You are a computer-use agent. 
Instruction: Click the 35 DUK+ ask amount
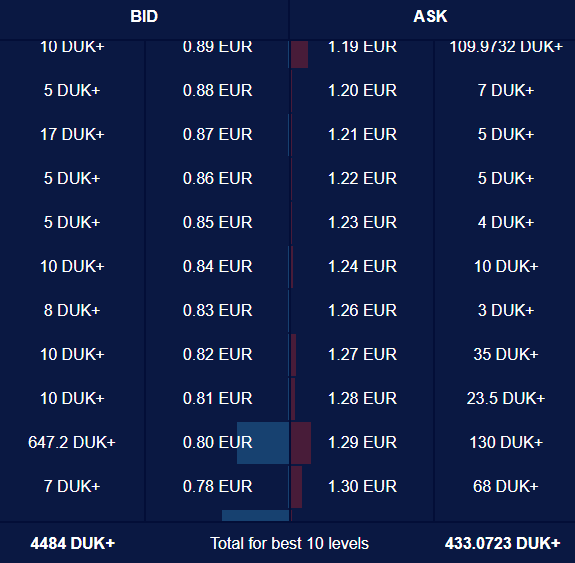click(x=506, y=354)
